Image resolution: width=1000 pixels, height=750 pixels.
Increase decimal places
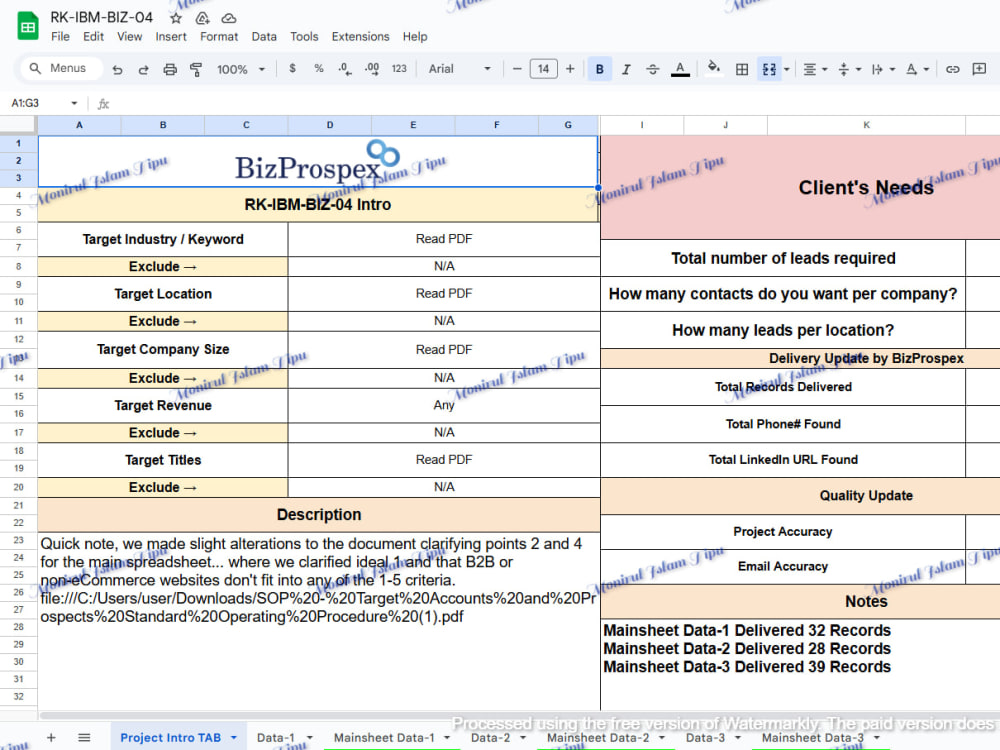point(372,68)
